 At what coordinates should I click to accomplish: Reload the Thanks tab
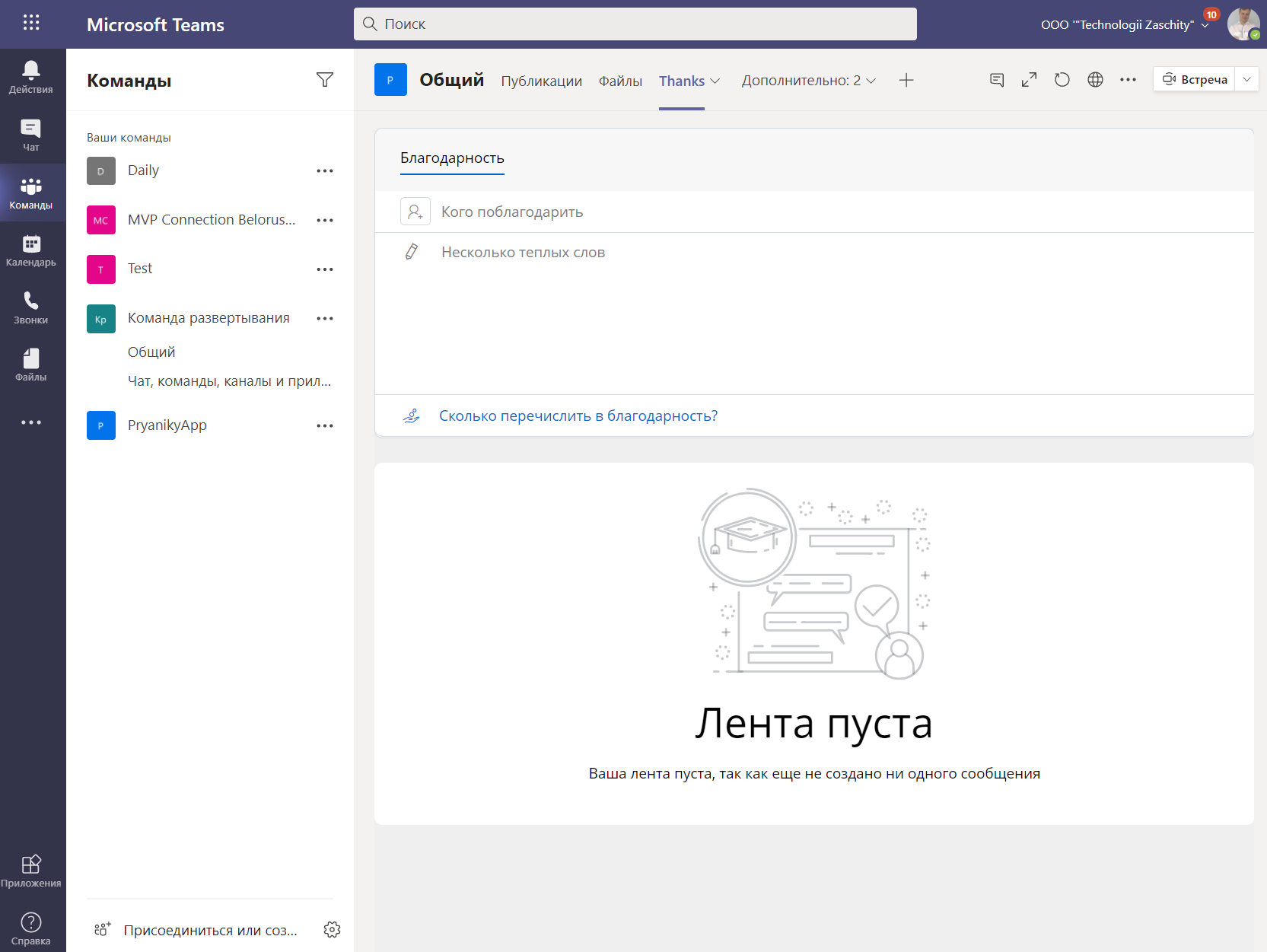1062,80
